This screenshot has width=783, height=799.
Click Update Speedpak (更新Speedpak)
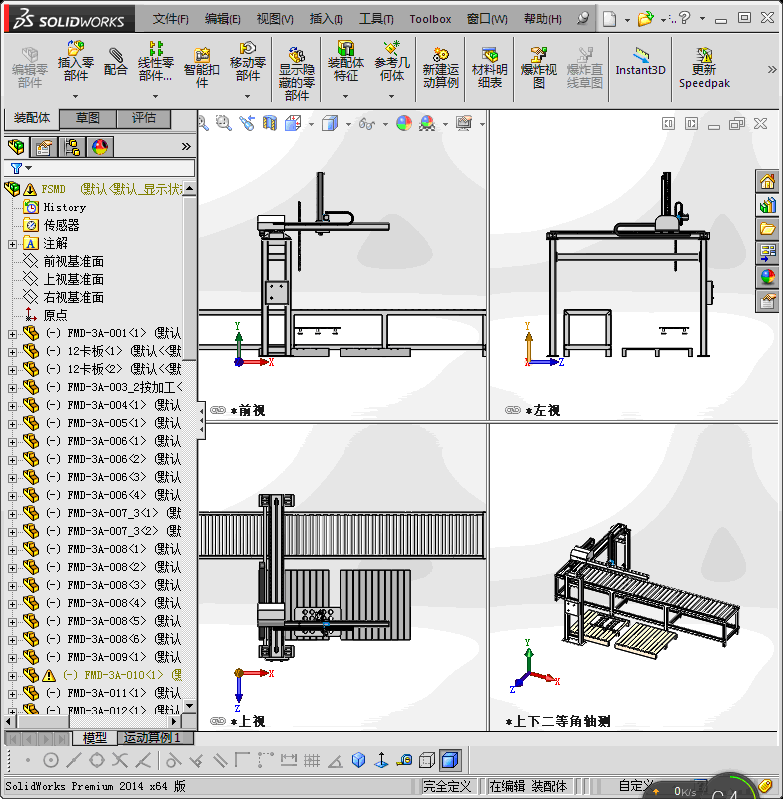pyautogui.click(x=704, y=67)
